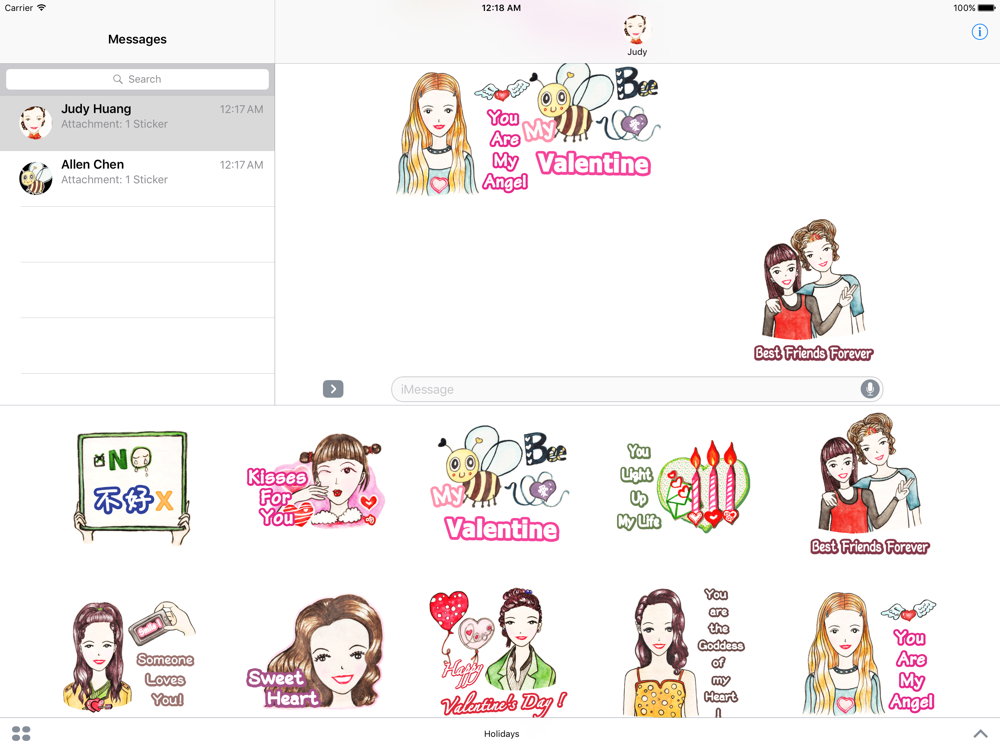Select the Goddess of my Heart sticker
Screen dimensions: 1000x750
682,652
